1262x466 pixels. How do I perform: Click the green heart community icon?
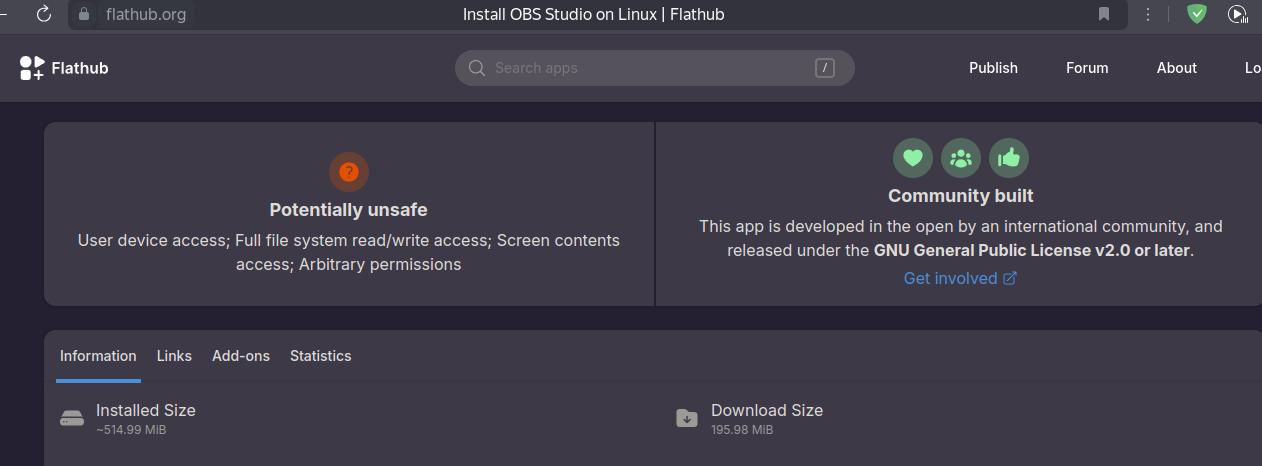(x=912, y=158)
